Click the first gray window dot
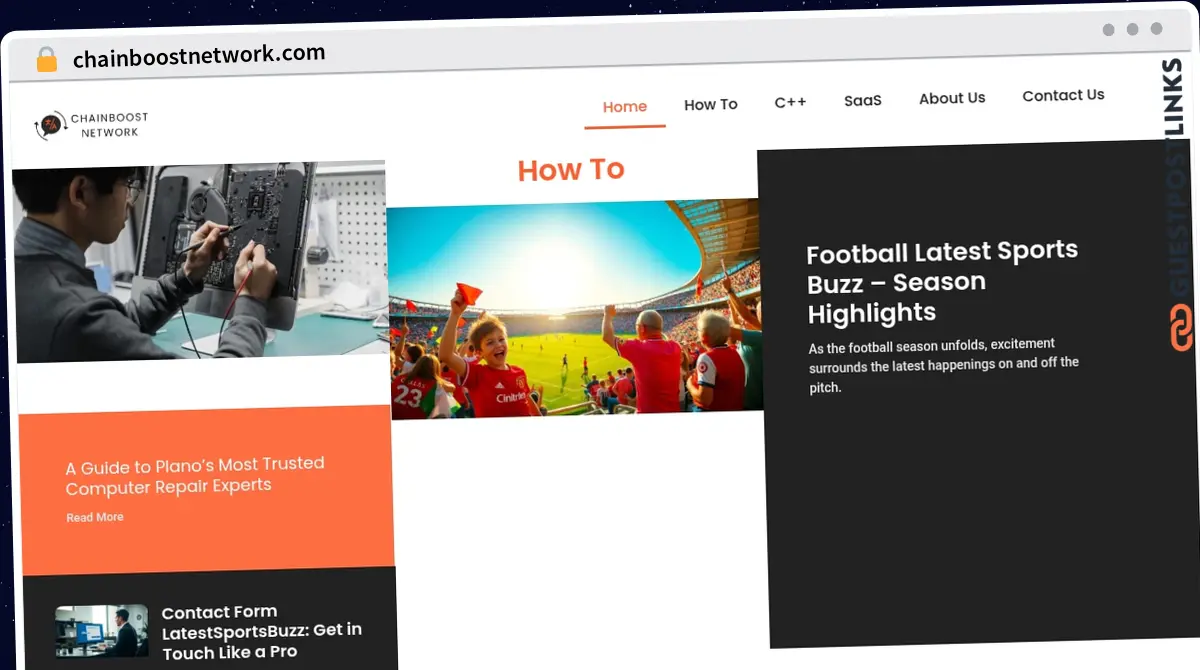This screenshot has height=670, width=1200. tap(1109, 30)
